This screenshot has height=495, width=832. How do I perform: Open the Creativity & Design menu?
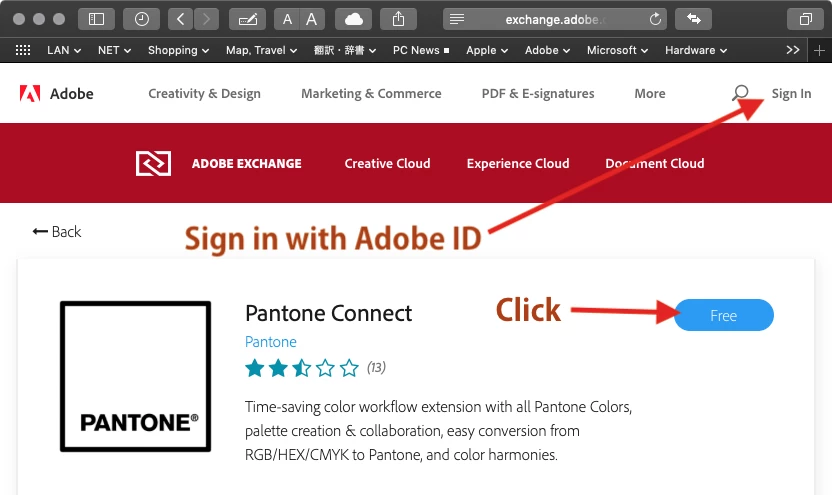(x=204, y=93)
